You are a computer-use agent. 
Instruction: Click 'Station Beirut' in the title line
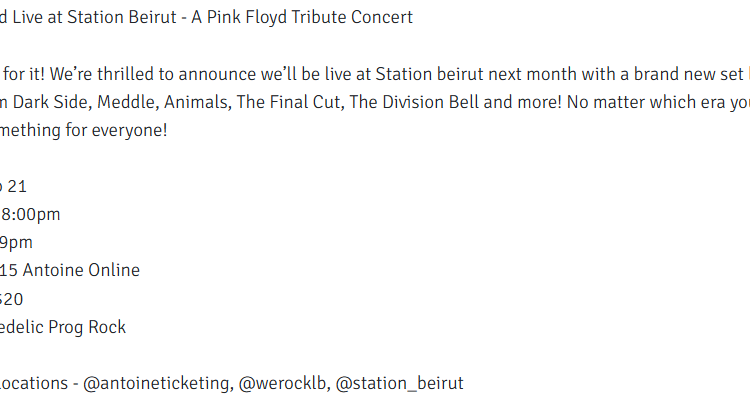tap(122, 18)
